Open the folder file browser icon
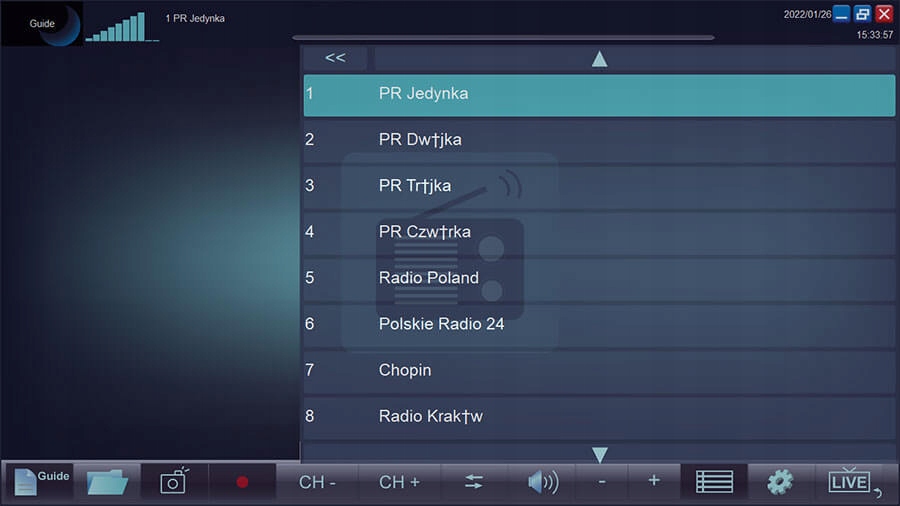Screen dimensions: 900x506 pyautogui.click(x=107, y=482)
